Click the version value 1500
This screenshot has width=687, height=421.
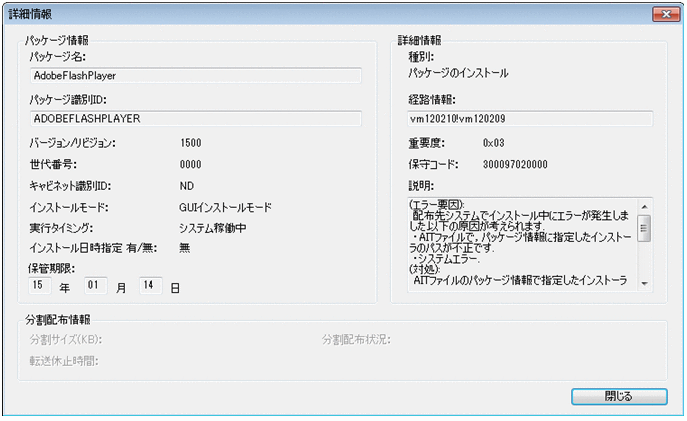click(191, 143)
